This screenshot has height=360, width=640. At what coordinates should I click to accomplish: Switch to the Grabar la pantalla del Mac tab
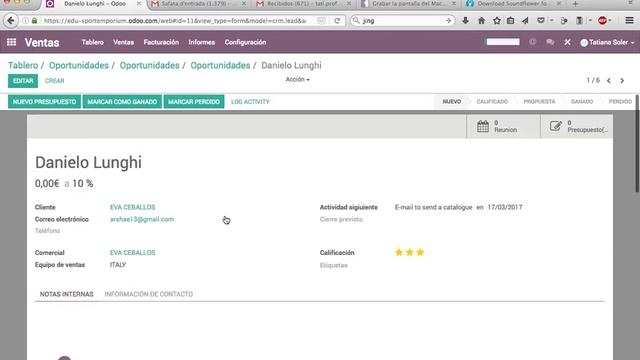[409, 4]
